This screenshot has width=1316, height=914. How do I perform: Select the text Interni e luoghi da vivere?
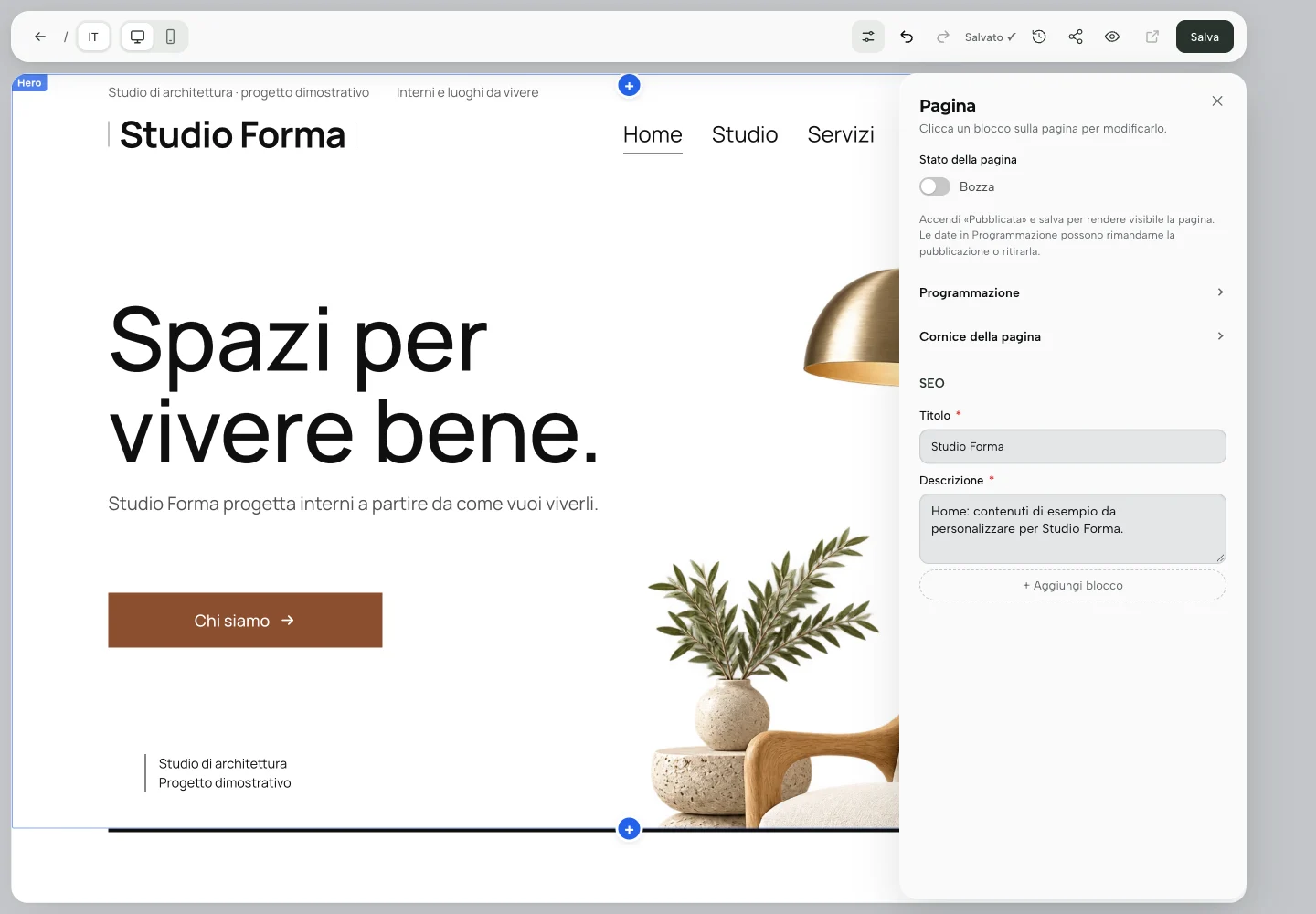click(x=467, y=92)
